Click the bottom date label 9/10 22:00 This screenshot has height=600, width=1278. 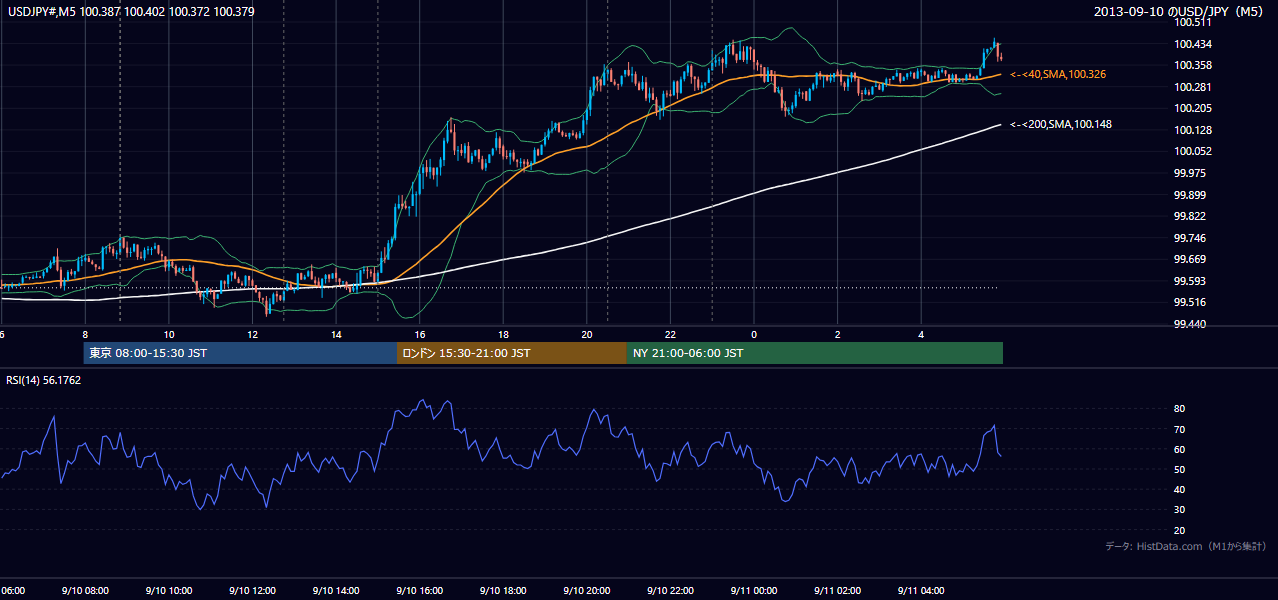tap(670, 591)
